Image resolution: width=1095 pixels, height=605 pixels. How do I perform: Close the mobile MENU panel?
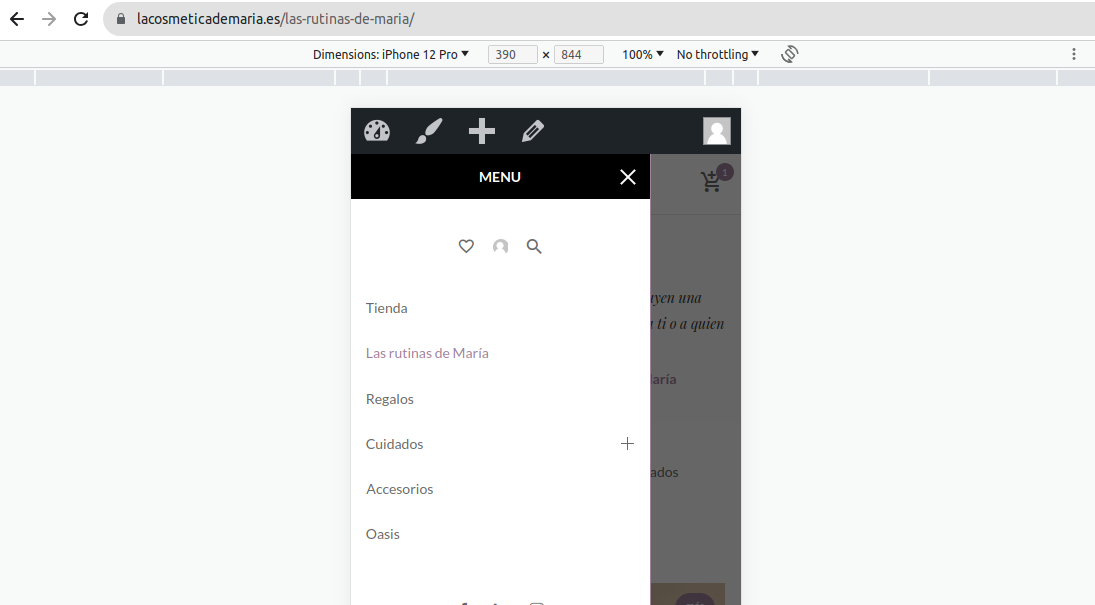[x=628, y=177]
